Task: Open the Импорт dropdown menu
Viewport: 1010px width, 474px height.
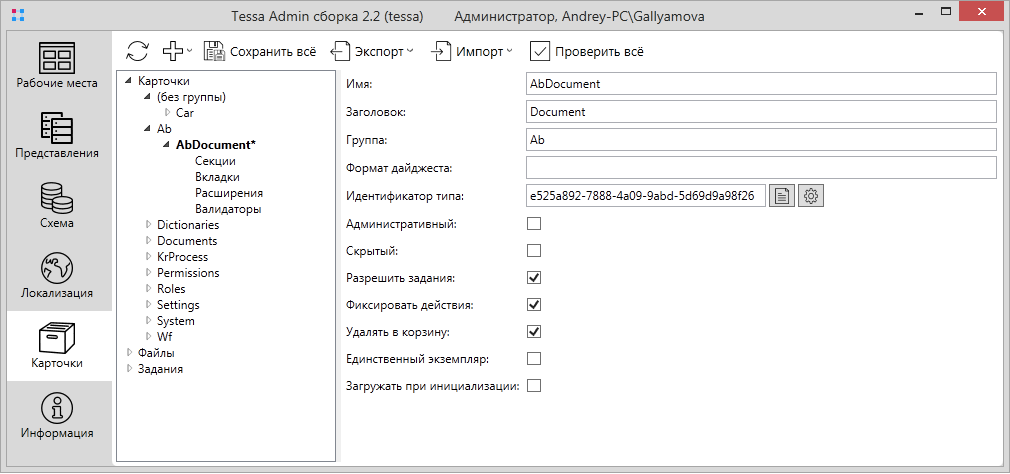Action: pos(472,51)
